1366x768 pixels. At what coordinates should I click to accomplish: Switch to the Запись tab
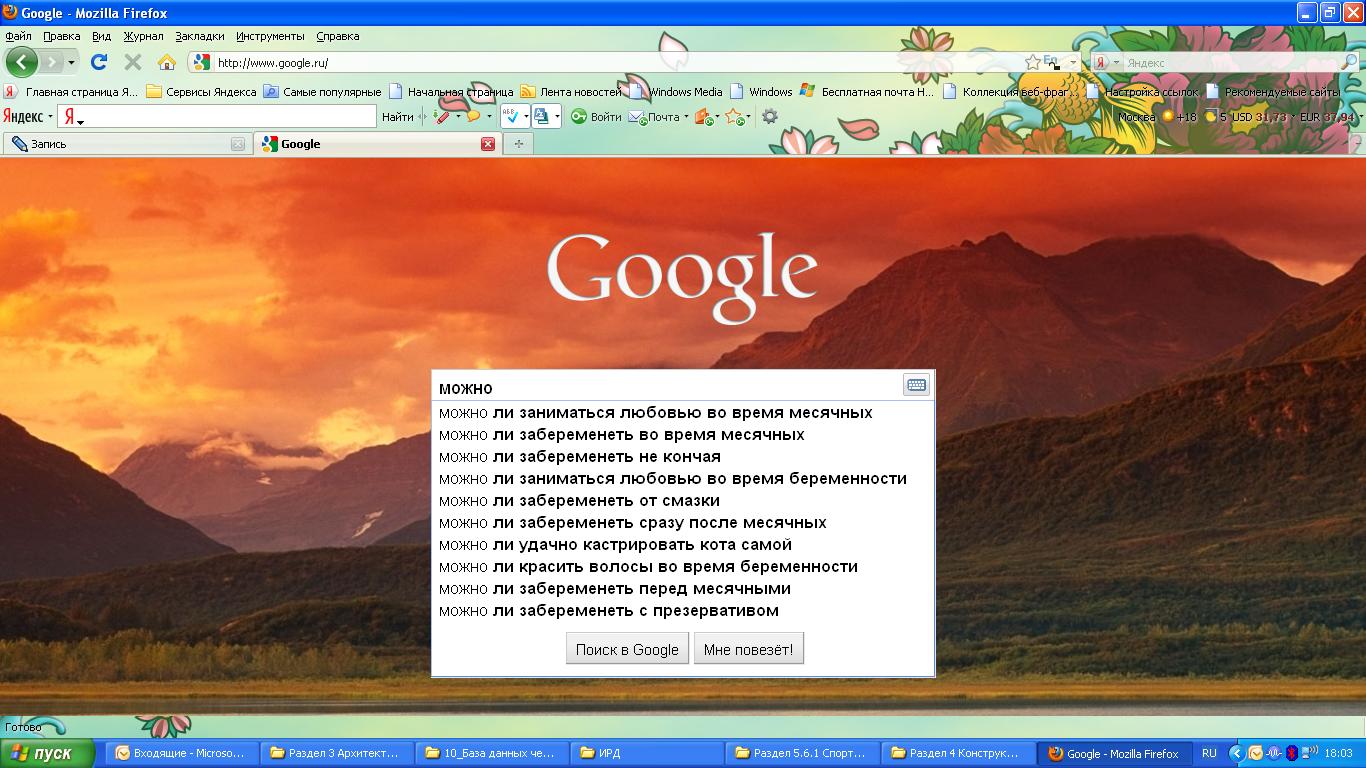click(127, 144)
